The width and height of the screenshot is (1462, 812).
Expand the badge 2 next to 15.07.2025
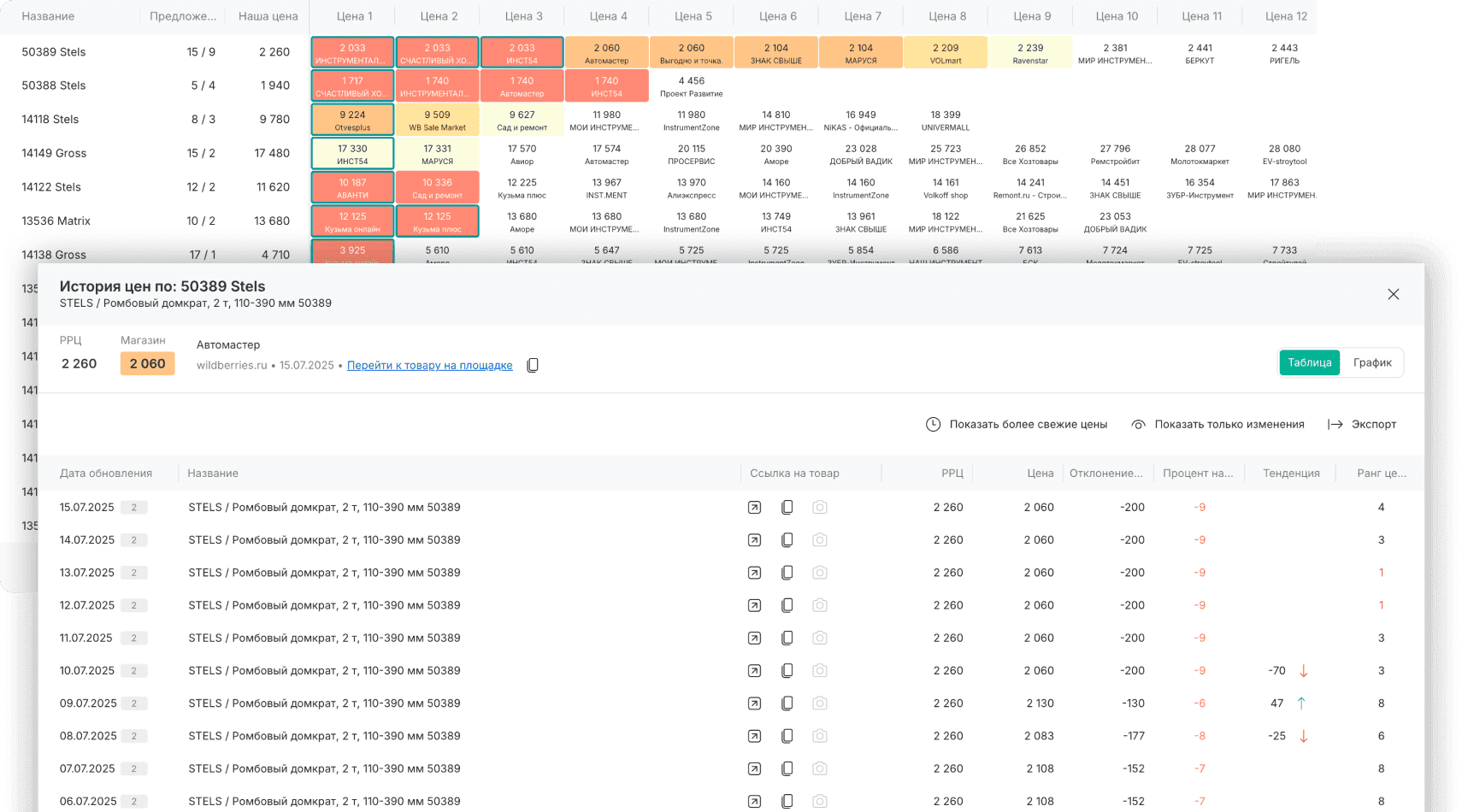(x=133, y=508)
